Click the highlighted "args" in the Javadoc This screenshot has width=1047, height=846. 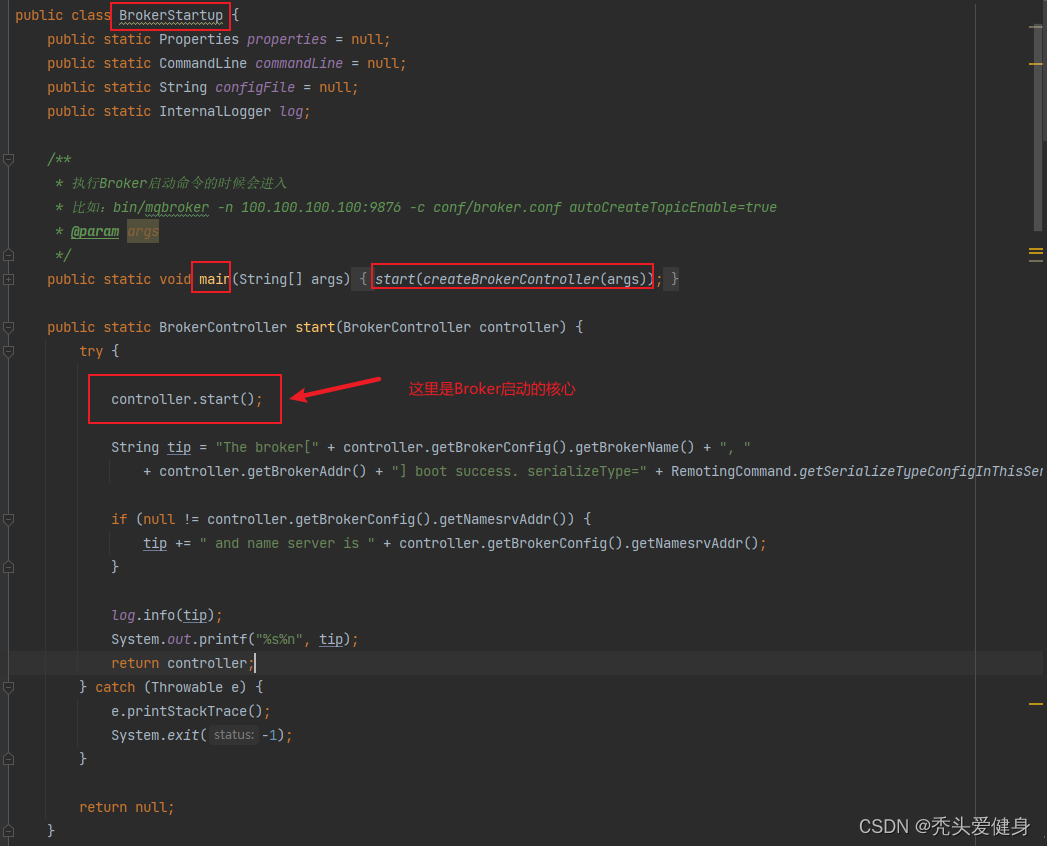pyautogui.click(x=143, y=232)
